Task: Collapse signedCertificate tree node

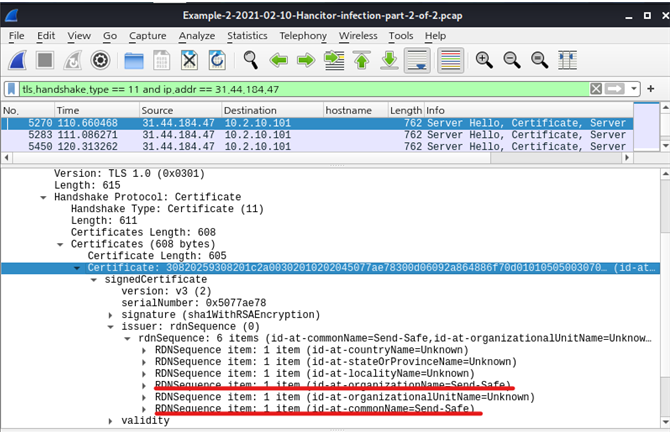Action: [x=94, y=280]
